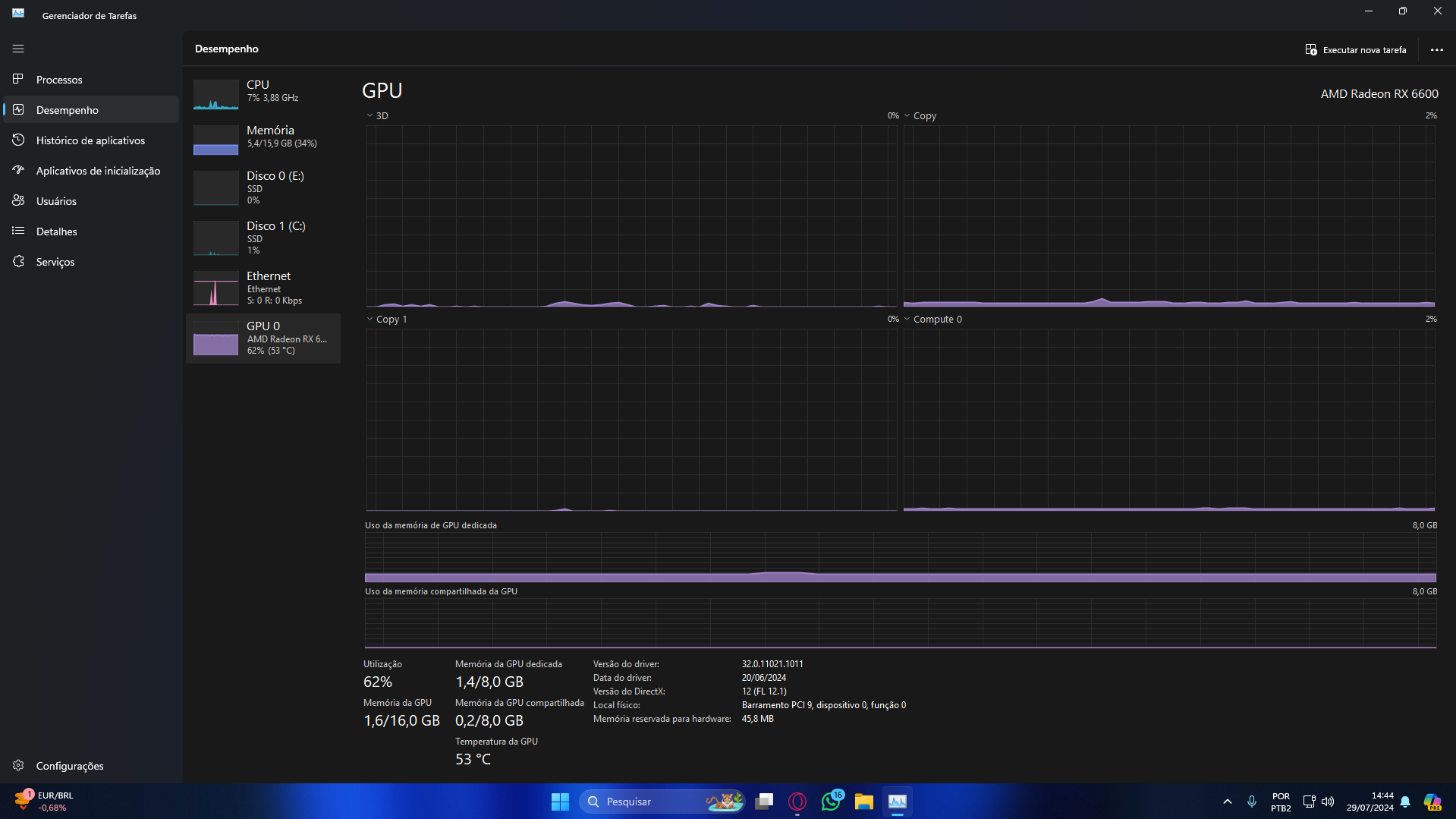Open the EUR/BRL widget on the taskbar
This screenshot has width=1456, height=819.
44,802
